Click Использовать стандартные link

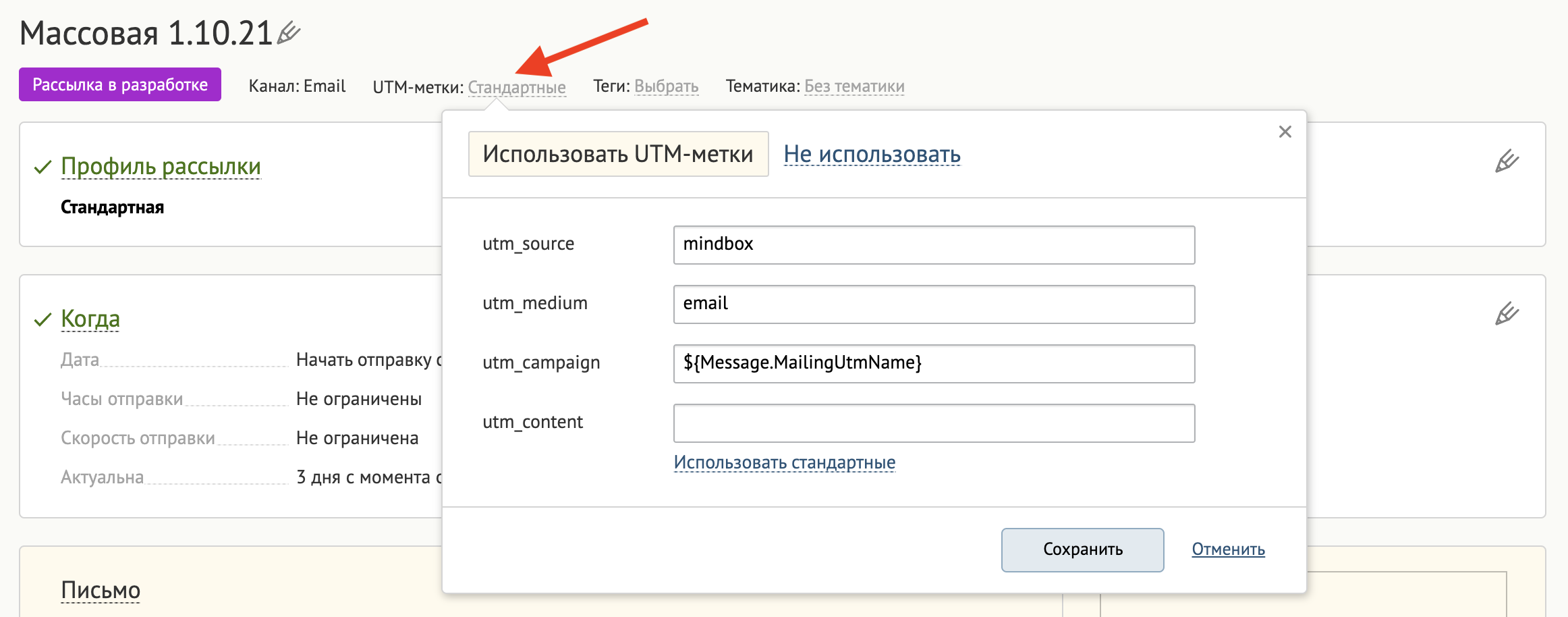[784, 462]
